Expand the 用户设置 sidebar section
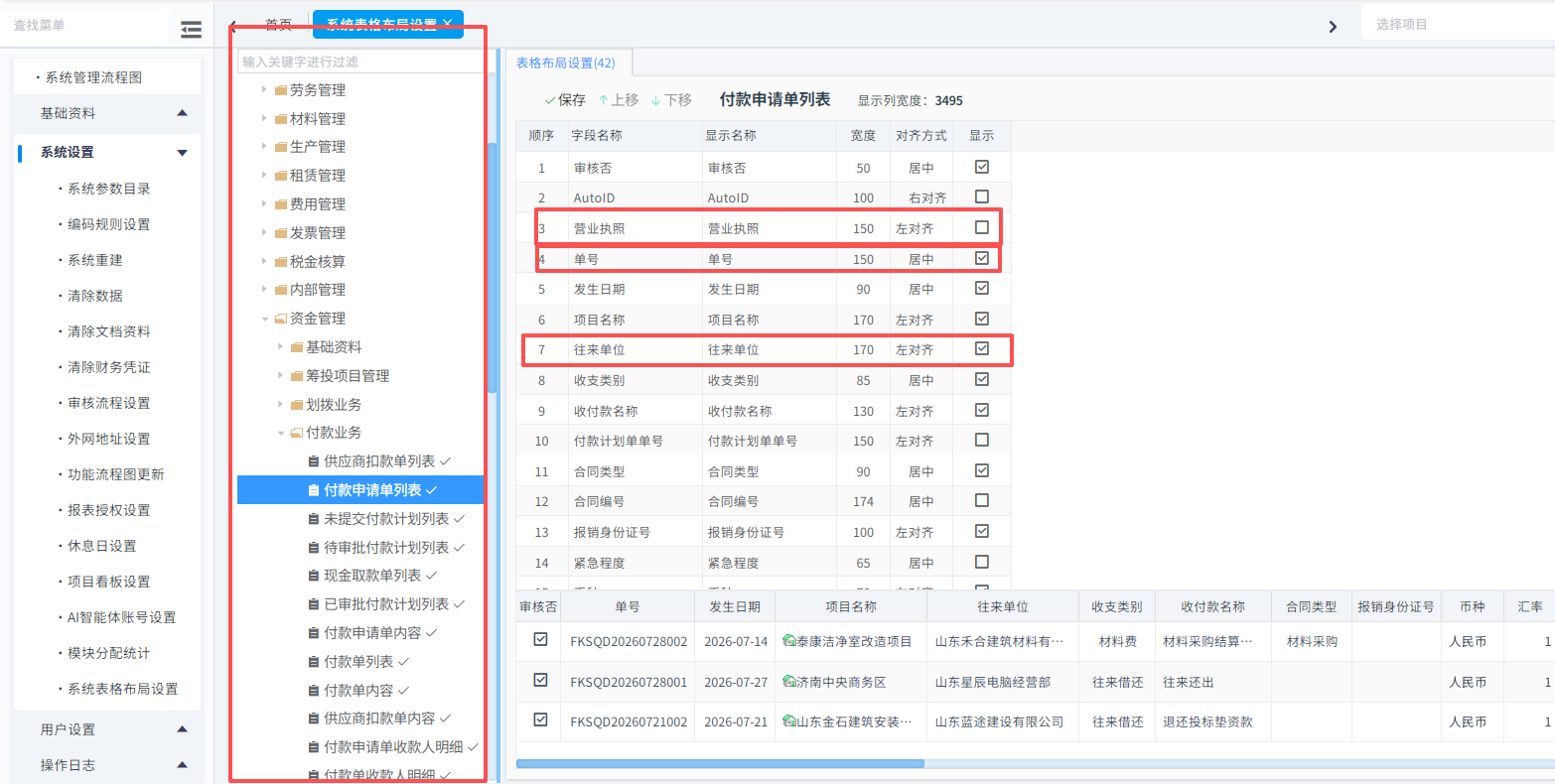 [x=182, y=729]
